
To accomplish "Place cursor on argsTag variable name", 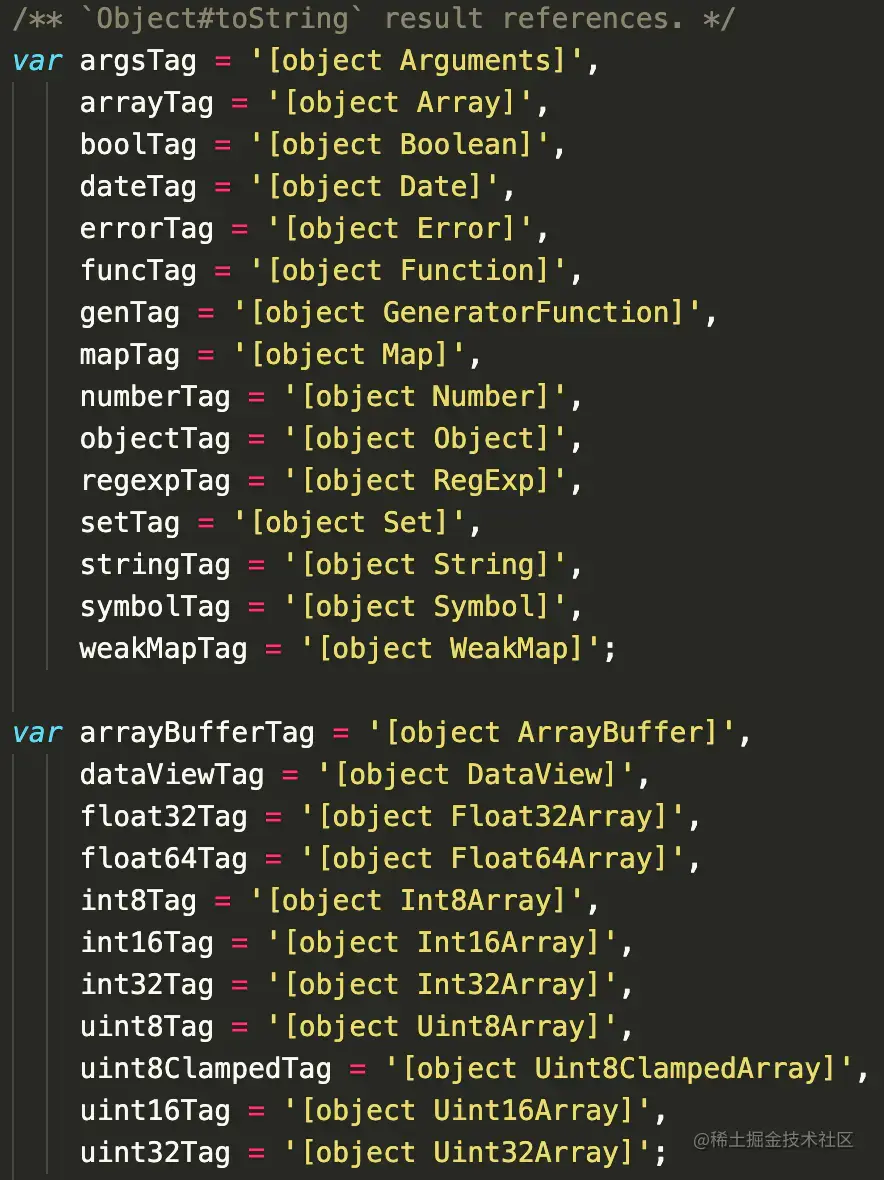I will coord(138,62).
